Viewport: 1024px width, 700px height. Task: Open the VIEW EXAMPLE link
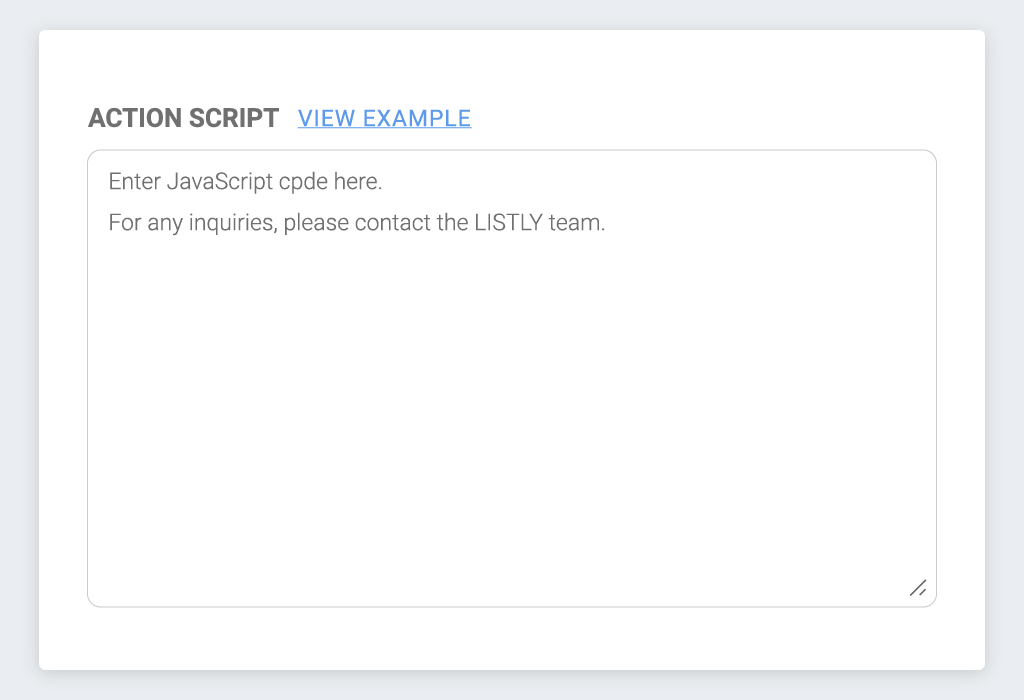pyautogui.click(x=384, y=118)
